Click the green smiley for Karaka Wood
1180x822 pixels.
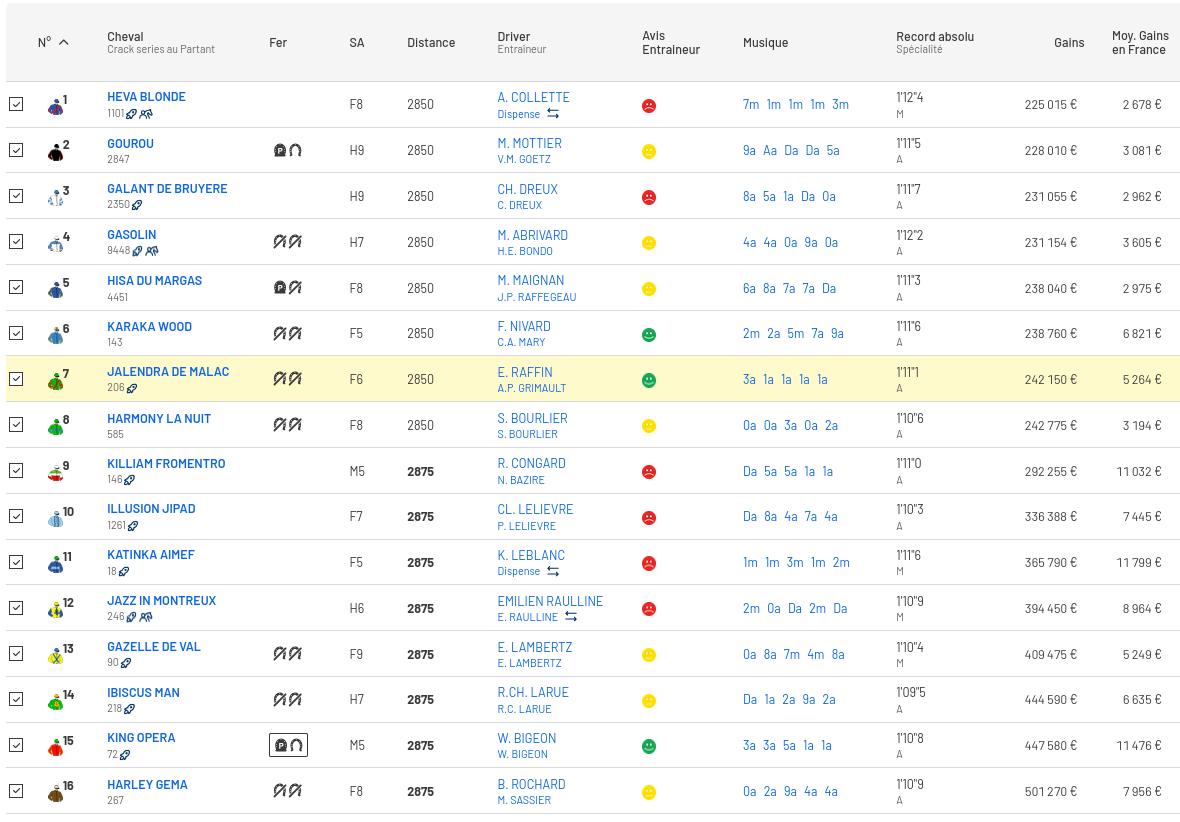coord(649,334)
